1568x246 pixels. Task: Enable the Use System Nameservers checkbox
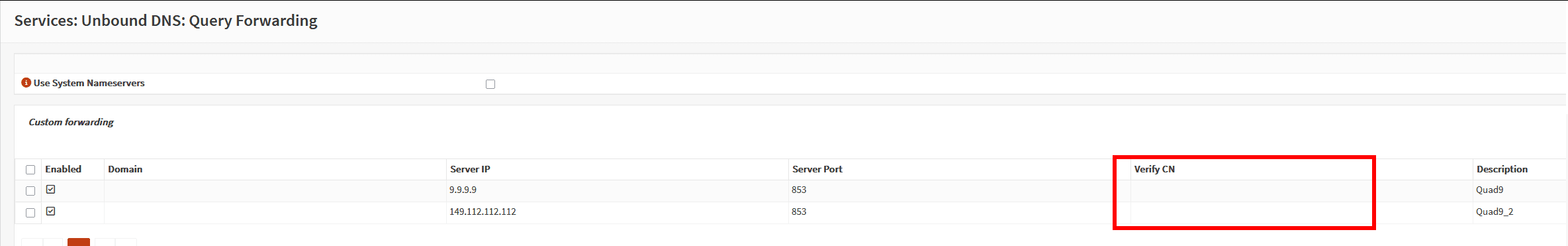click(490, 84)
